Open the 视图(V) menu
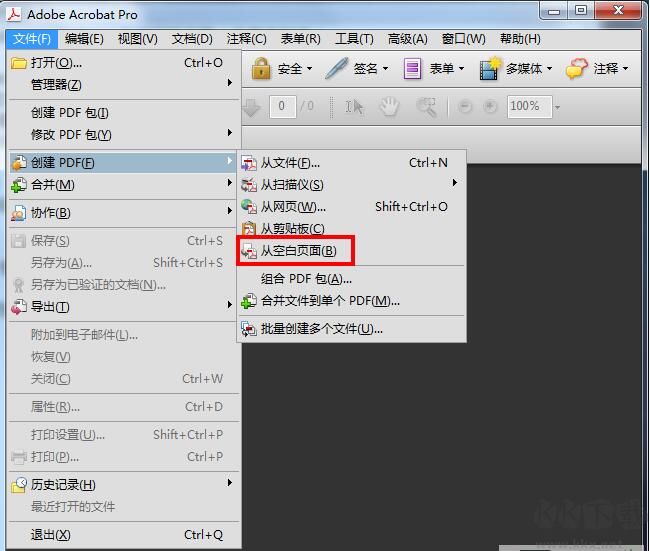Image resolution: width=650 pixels, height=551 pixels. [138, 39]
